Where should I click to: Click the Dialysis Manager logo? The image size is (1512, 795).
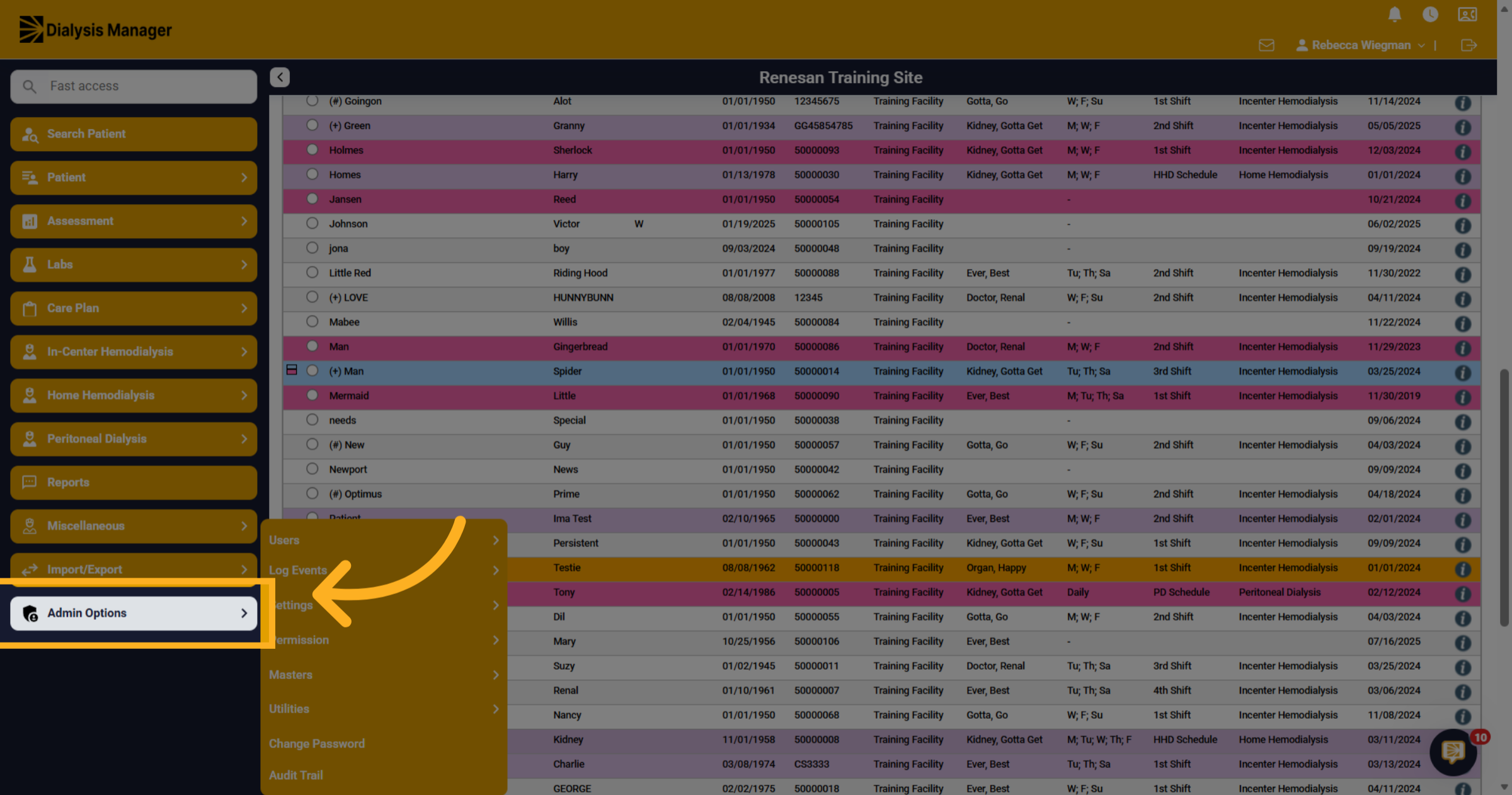coord(95,30)
